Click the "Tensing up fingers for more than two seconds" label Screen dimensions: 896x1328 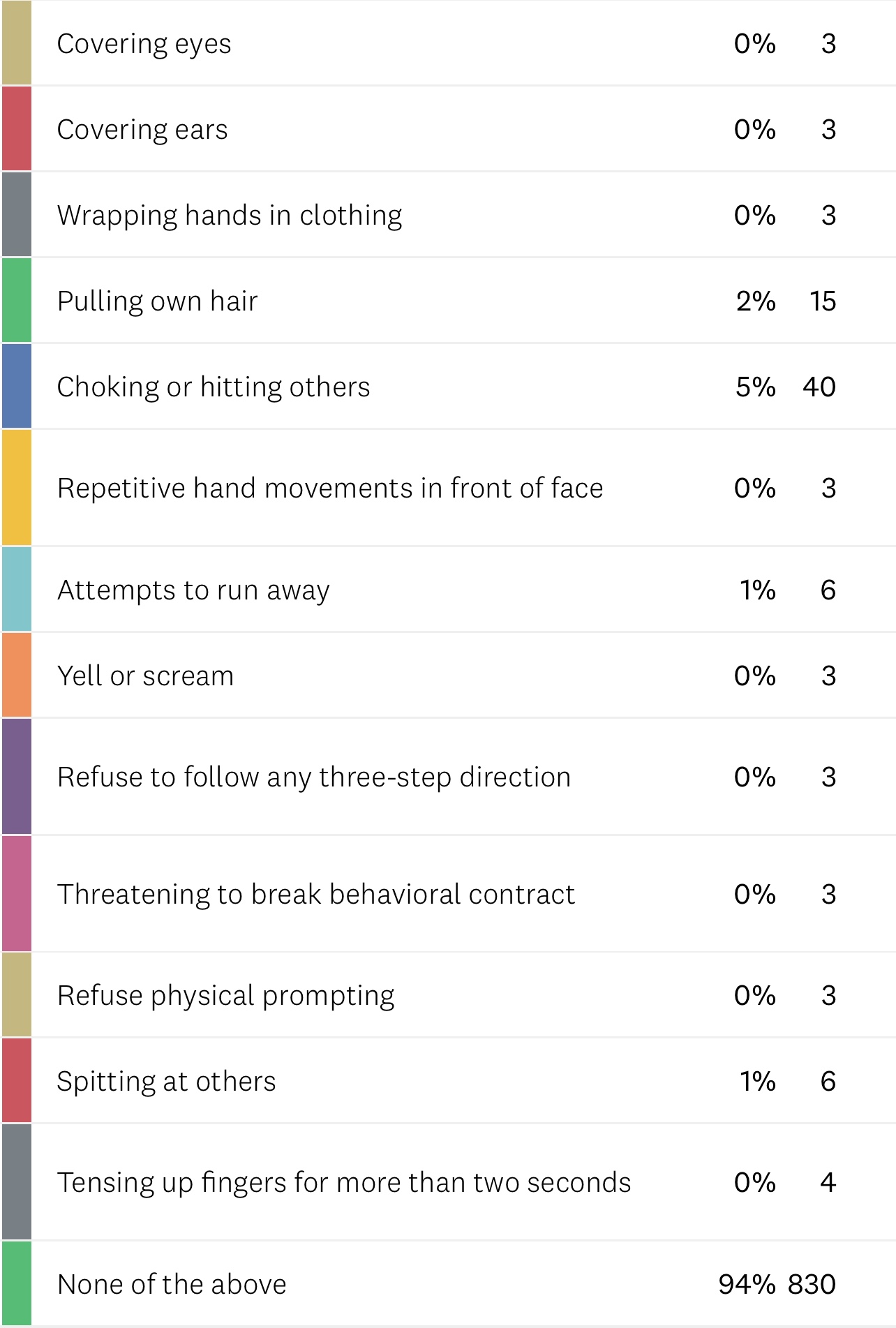343,1183
